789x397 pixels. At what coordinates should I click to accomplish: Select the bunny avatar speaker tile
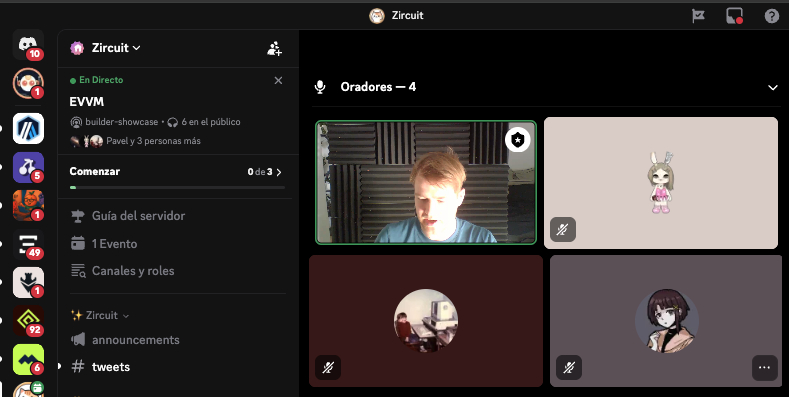pyautogui.click(x=661, y=183)
